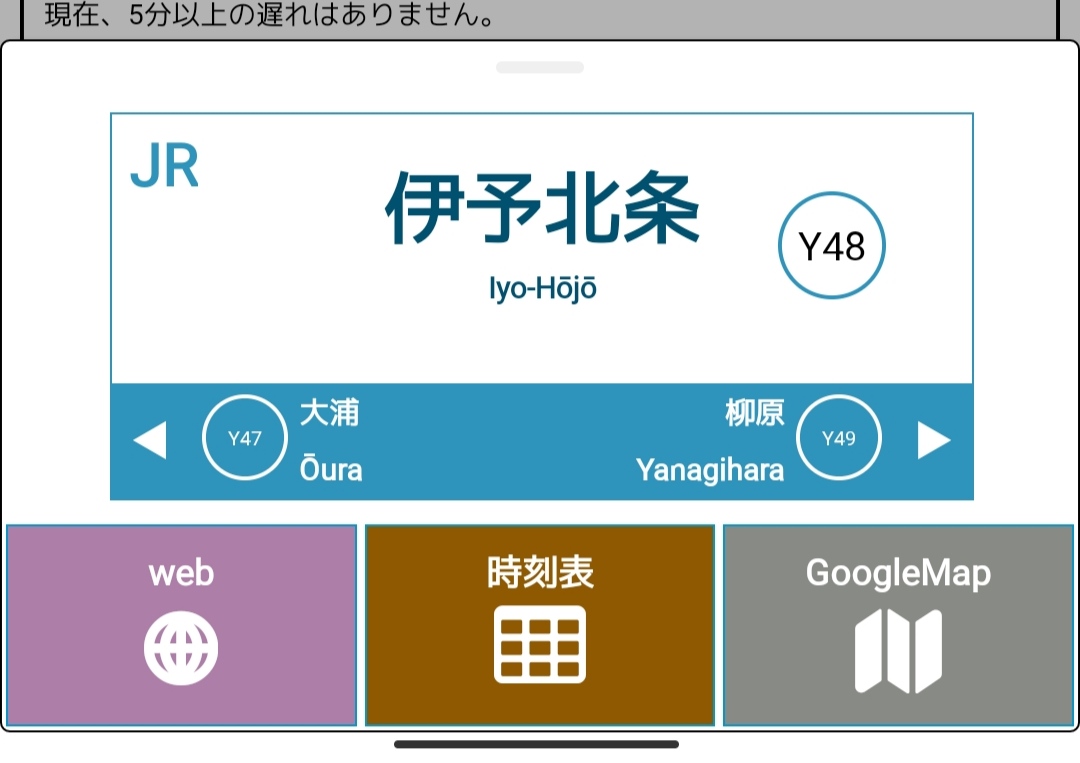Tap the 柳原 station name
Viewport: 1080px width, 763px height.
tap(755, 412)
